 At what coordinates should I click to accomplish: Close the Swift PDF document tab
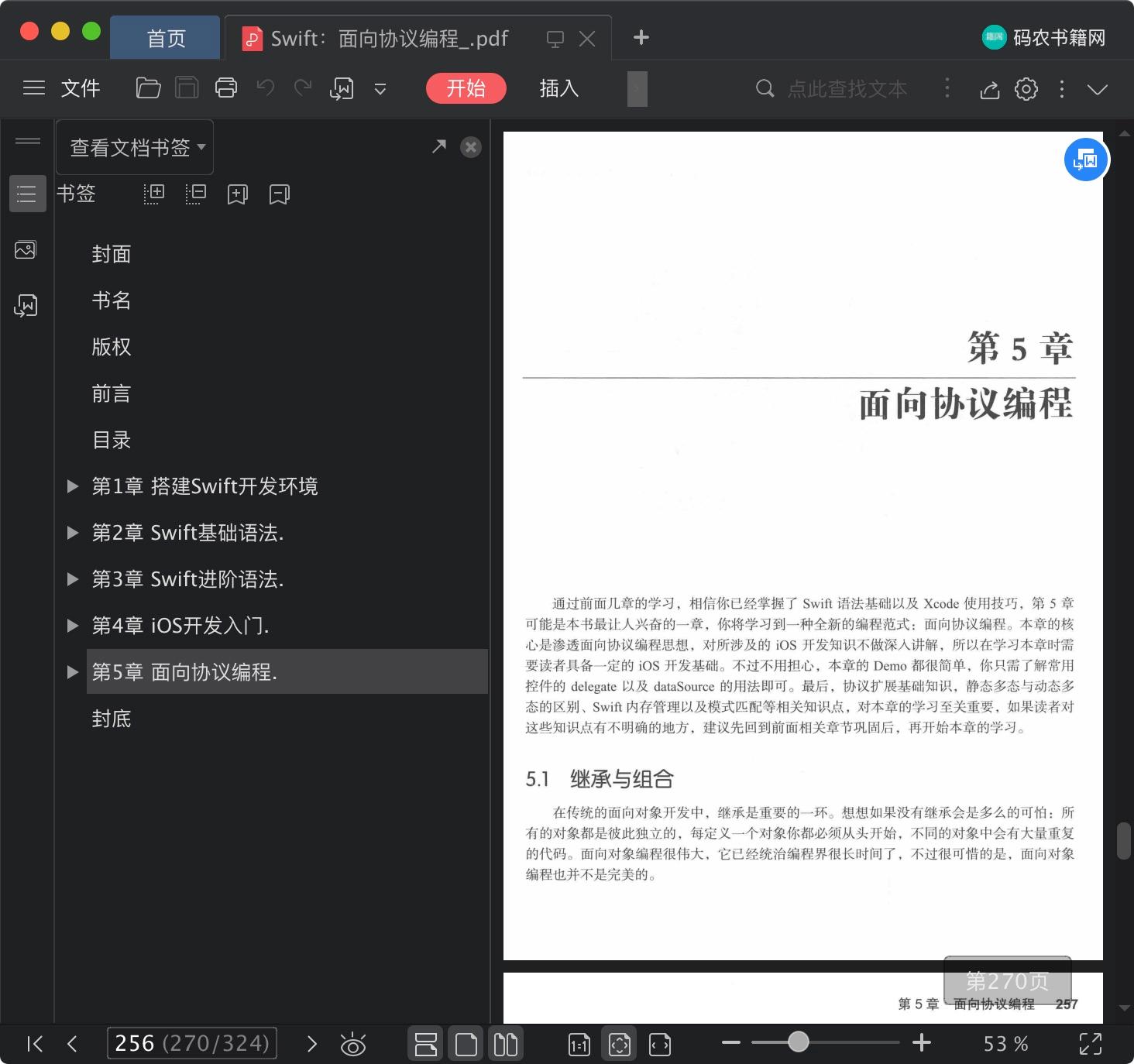tap(587, 39)
